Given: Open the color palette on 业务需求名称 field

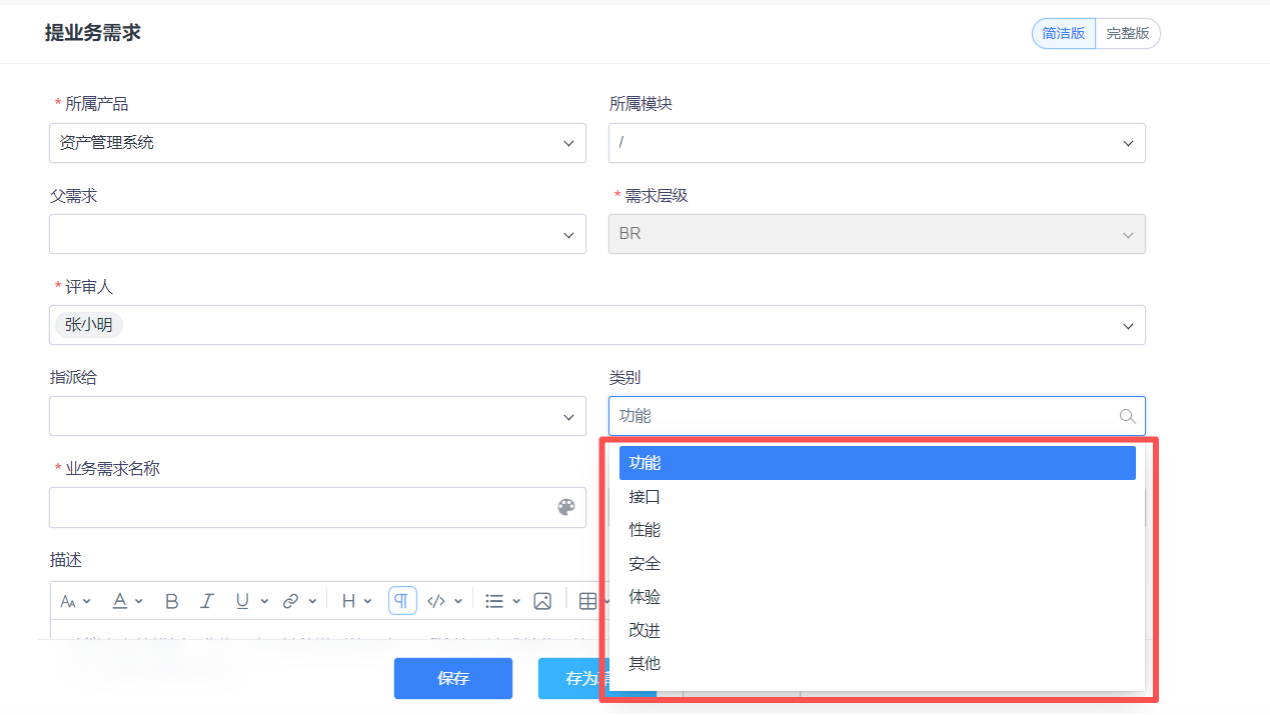Looking at the screenshot, I should pos(566,507).
